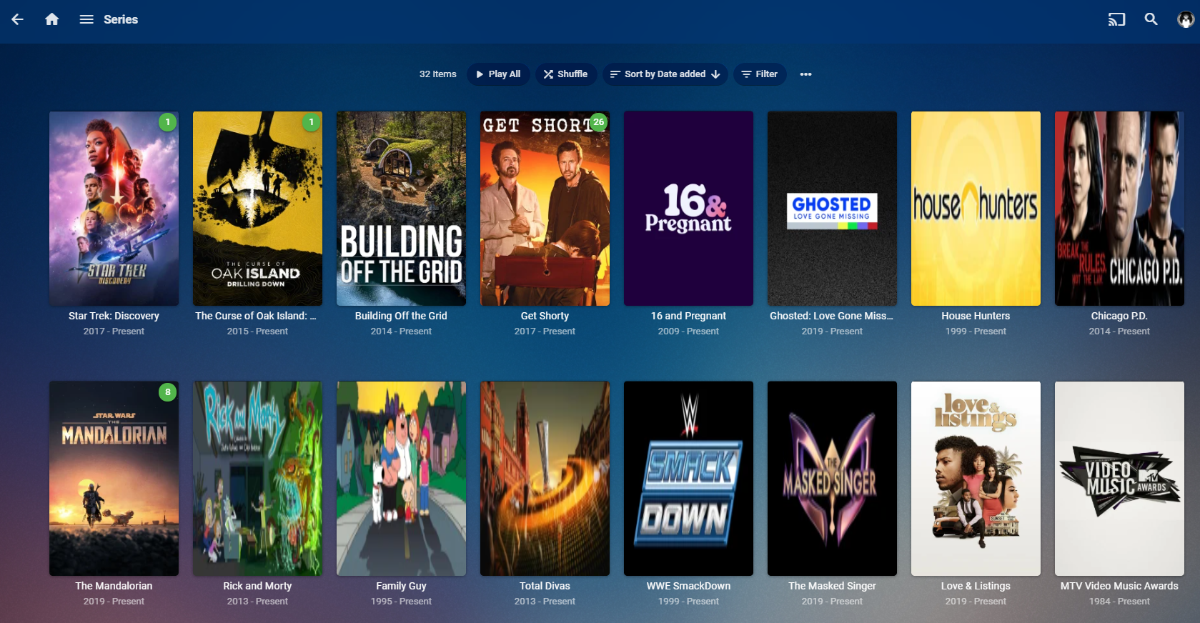The width and height of the screenshot is (1200, 623).
Task: Open your user profile avatar menu
Action: [1184, 18]
